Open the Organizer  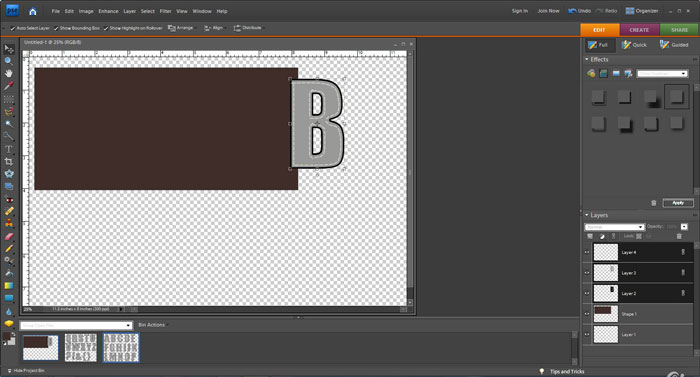(642, 11)
